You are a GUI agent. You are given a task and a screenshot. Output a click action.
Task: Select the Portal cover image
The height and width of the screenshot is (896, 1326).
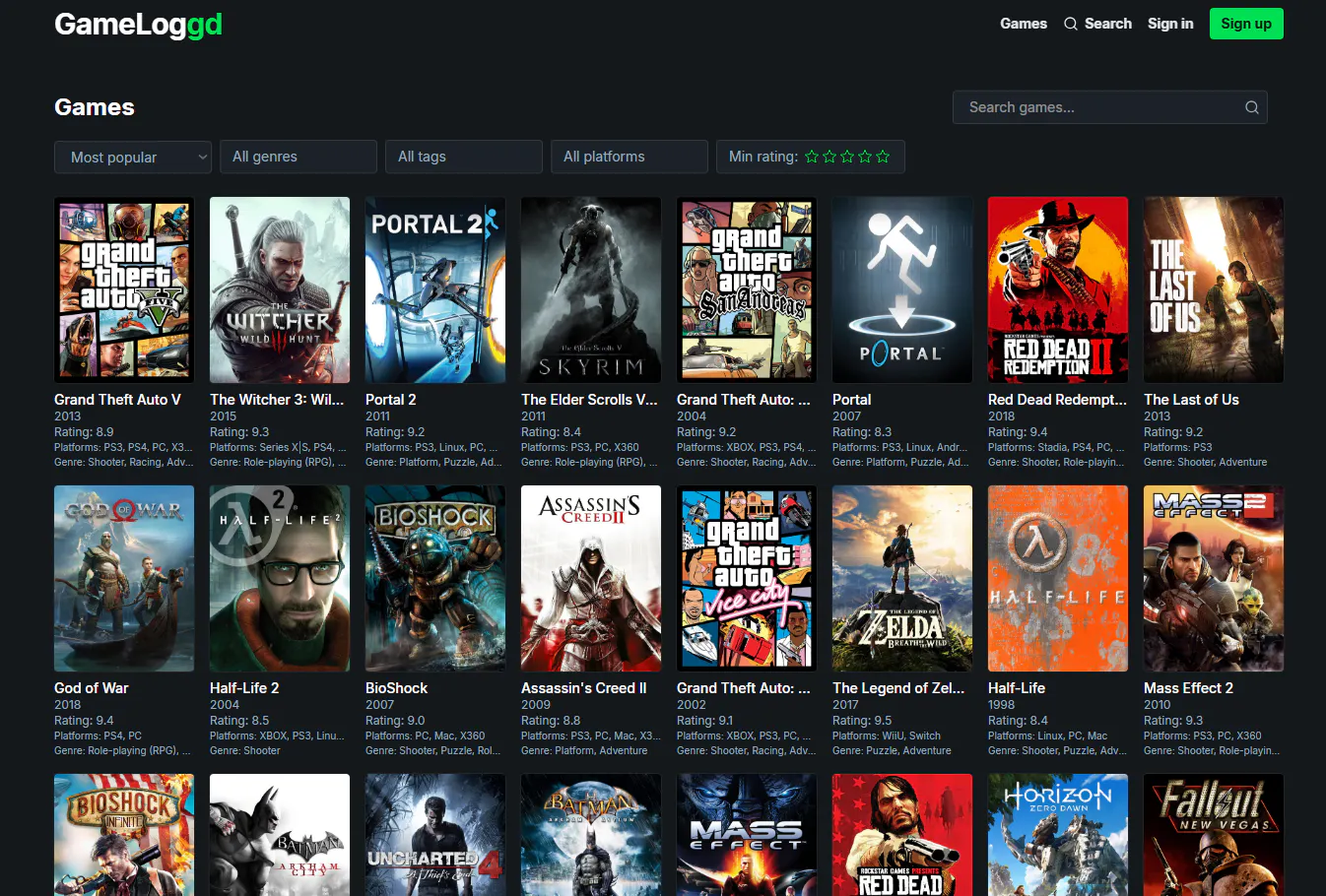[x=902, y=289]
